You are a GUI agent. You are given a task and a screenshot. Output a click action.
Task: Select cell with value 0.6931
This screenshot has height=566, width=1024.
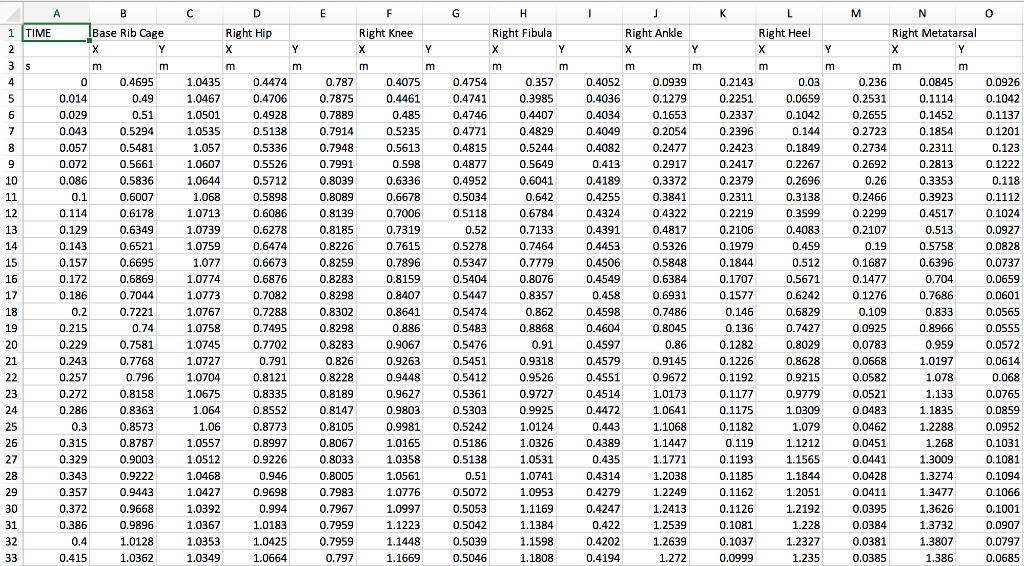(x=656, y=295)
